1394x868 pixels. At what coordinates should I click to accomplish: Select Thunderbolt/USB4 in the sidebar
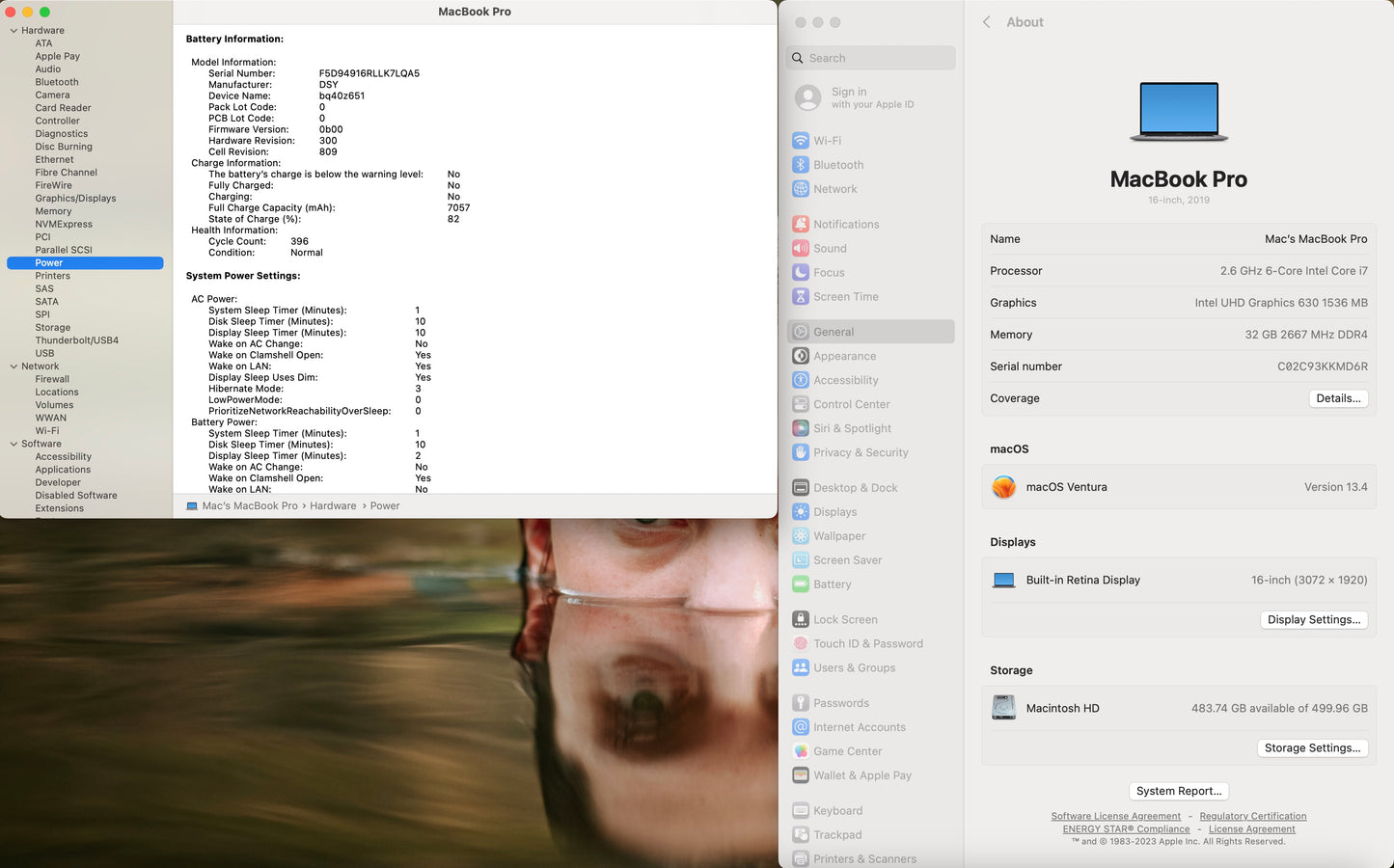[76, 340]
